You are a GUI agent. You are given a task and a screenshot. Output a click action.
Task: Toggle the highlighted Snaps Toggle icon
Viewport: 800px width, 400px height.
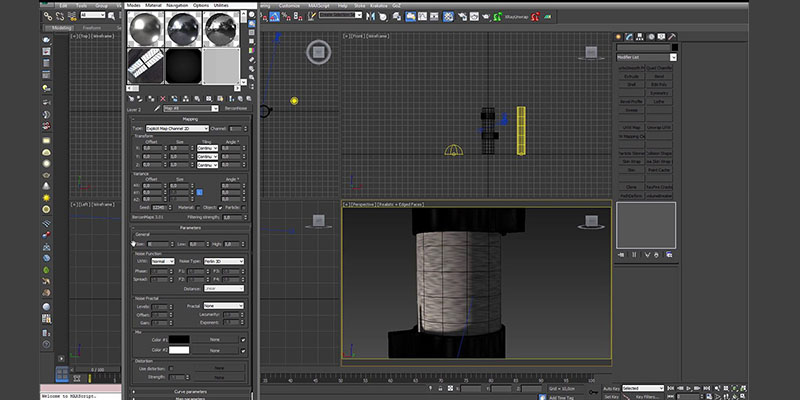pyautogui.click(x=274, y=17)
